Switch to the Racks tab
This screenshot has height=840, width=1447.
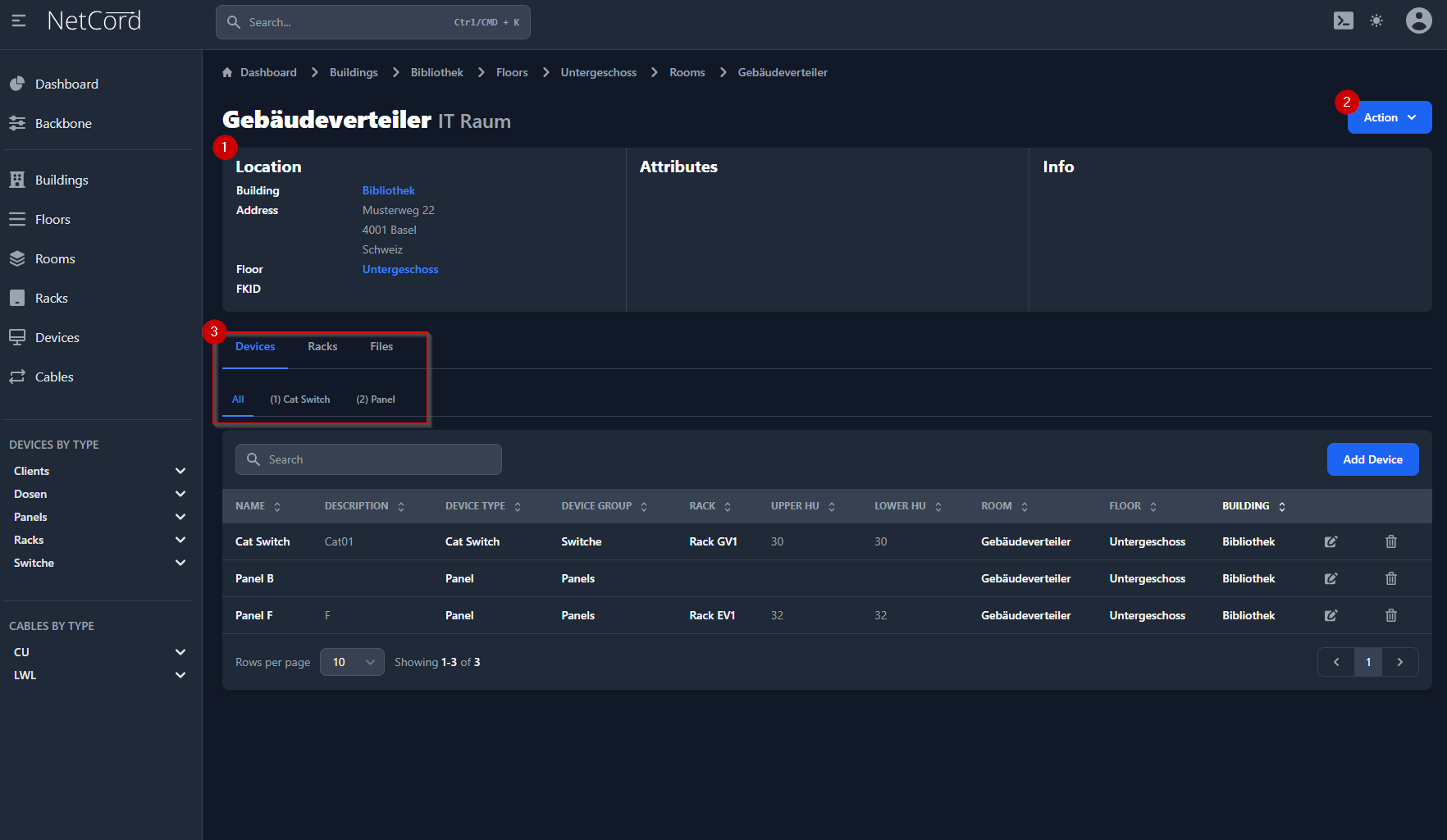tap(322, 347)
